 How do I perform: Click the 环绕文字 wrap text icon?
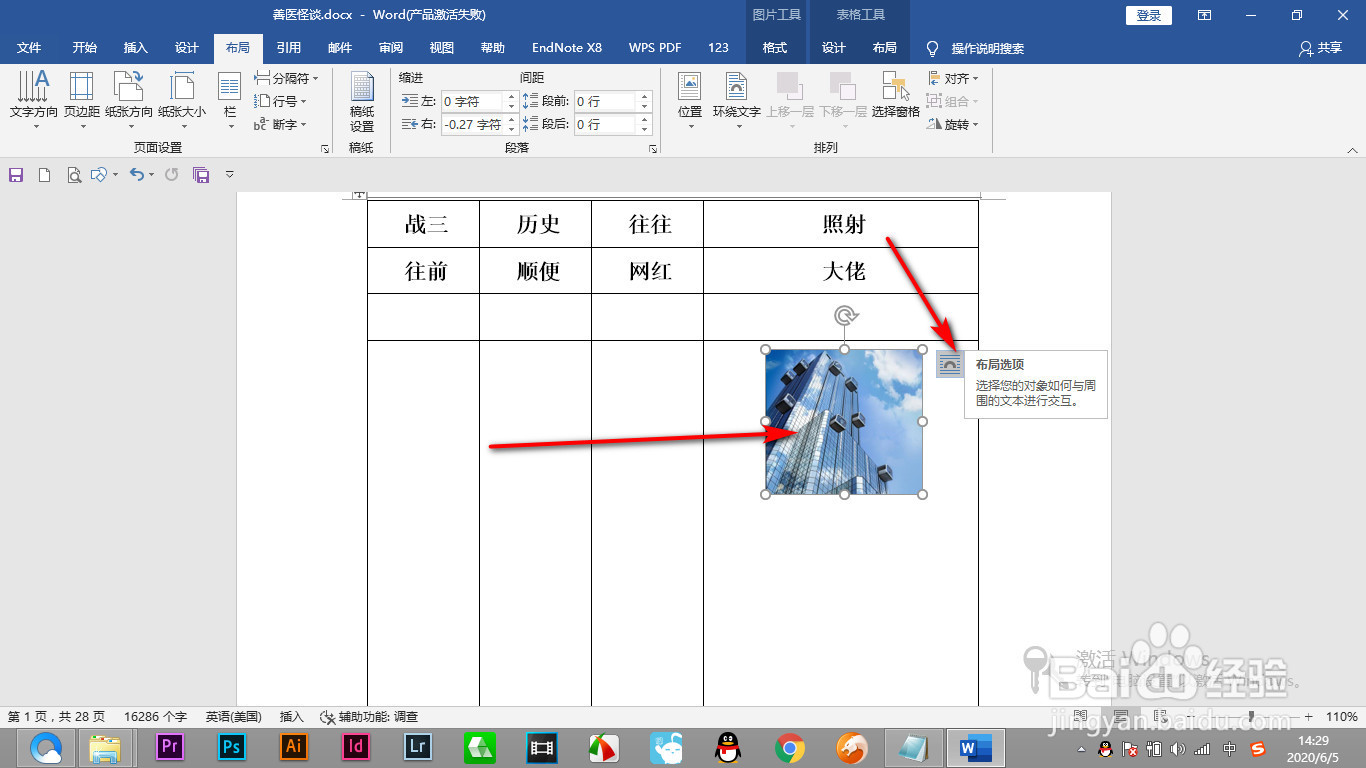coord(737,87)
